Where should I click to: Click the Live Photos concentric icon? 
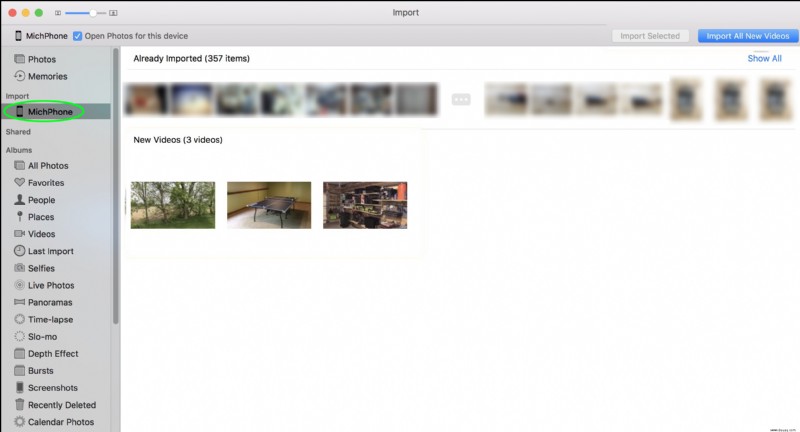click(x=19, y=285)
